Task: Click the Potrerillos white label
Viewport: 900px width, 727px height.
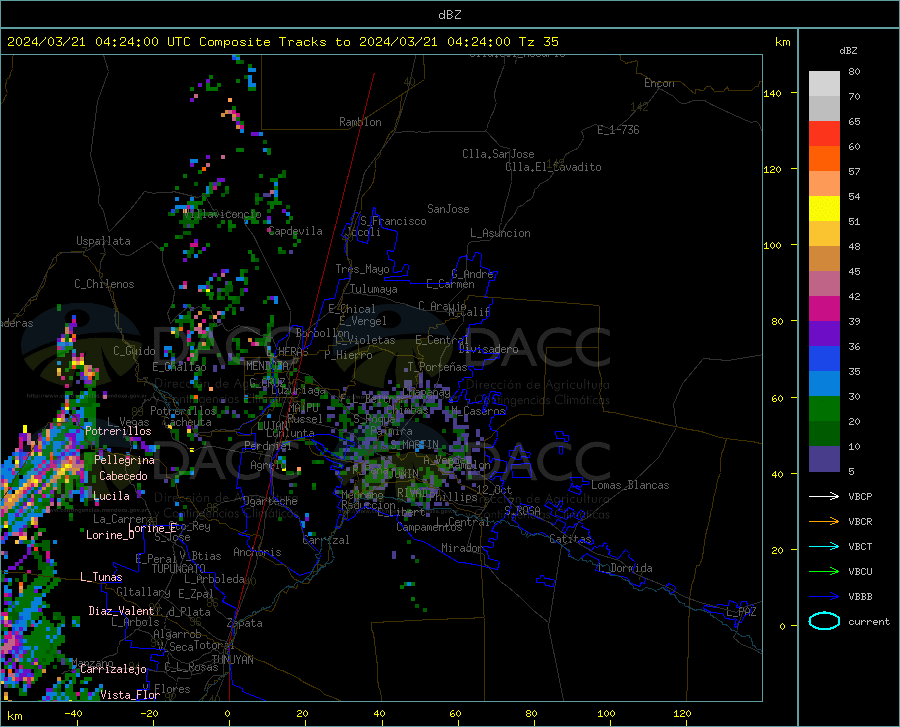Action: coord(118,431)
